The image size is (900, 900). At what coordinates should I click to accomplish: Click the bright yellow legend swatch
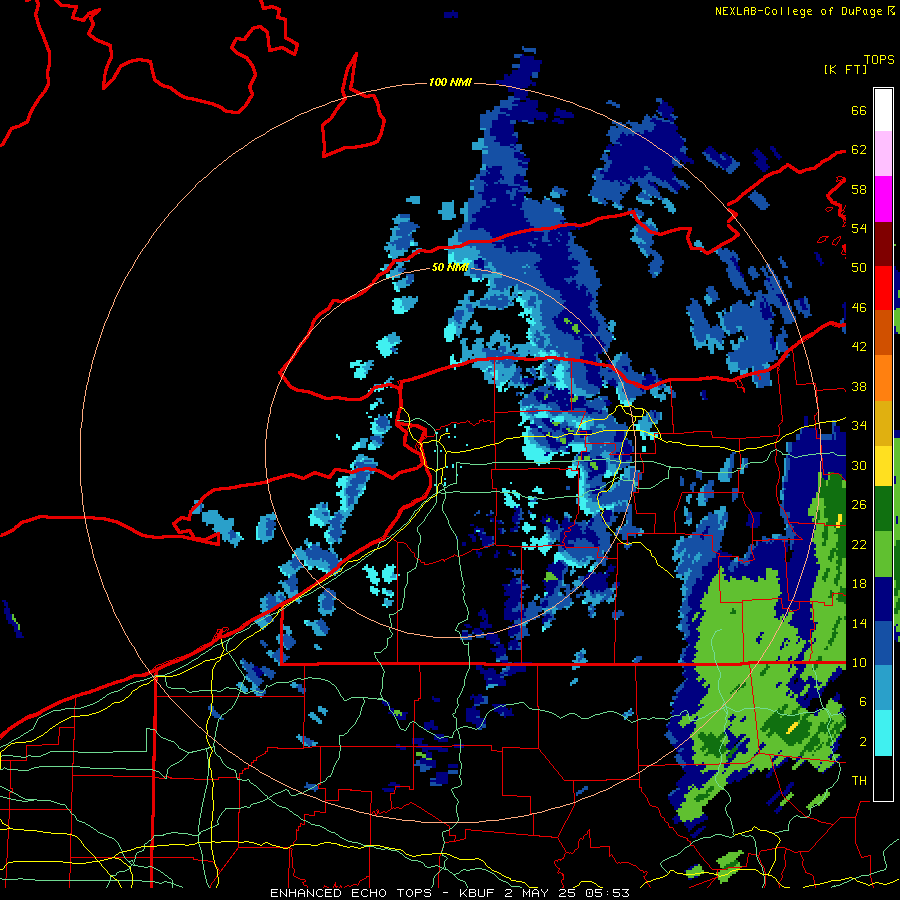click(883, 466)
